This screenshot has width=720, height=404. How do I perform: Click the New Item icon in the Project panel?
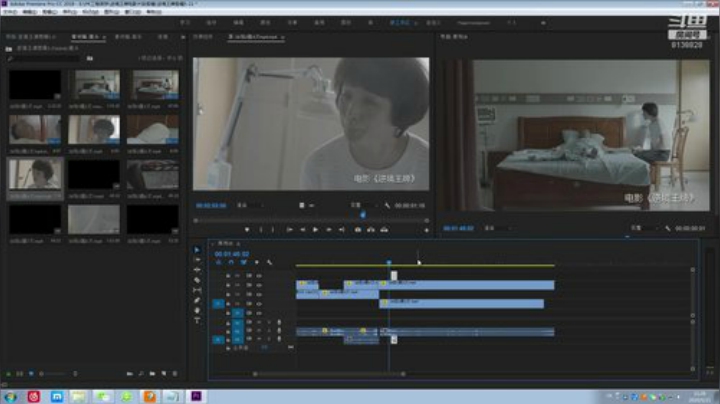coord(164,374)
